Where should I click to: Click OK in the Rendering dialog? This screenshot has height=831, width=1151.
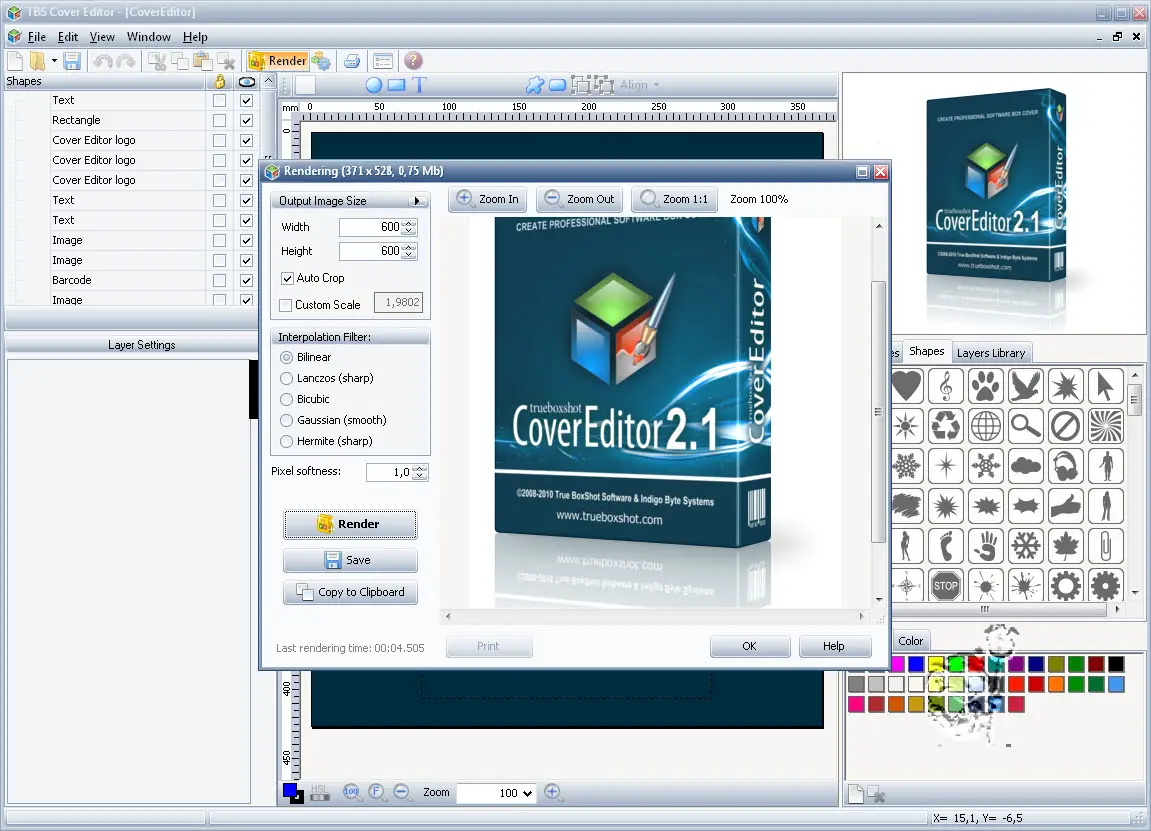click(x=749, y=646)
